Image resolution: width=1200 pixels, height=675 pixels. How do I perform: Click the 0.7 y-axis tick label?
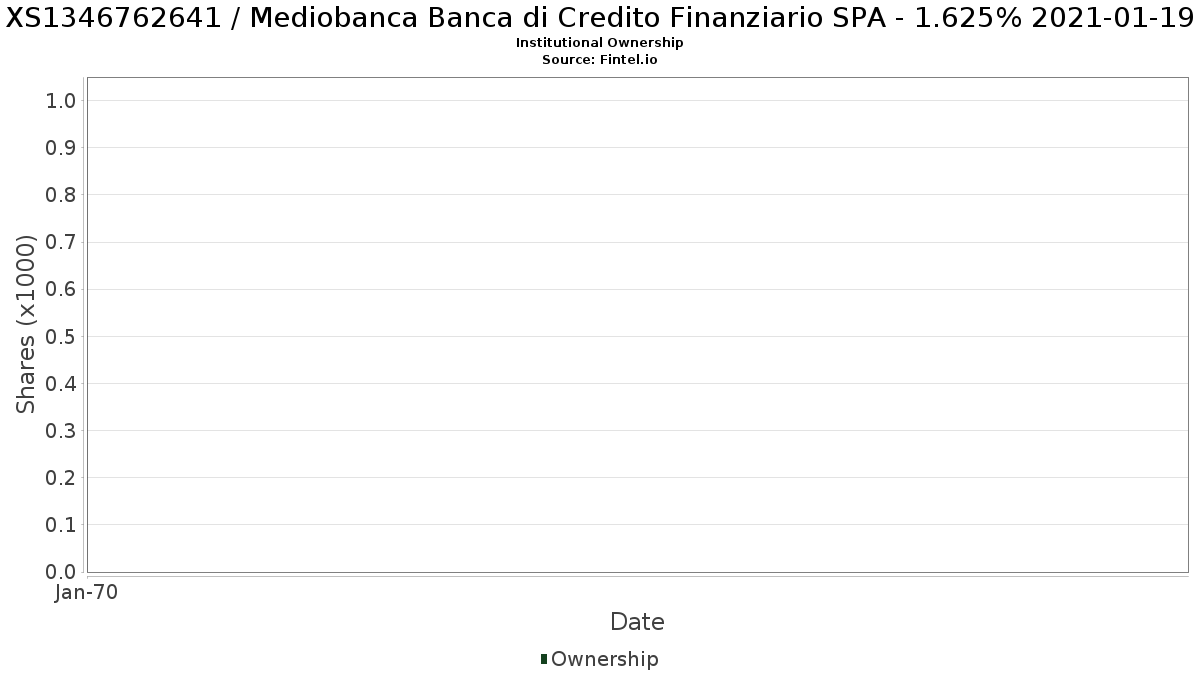point(61,242)
